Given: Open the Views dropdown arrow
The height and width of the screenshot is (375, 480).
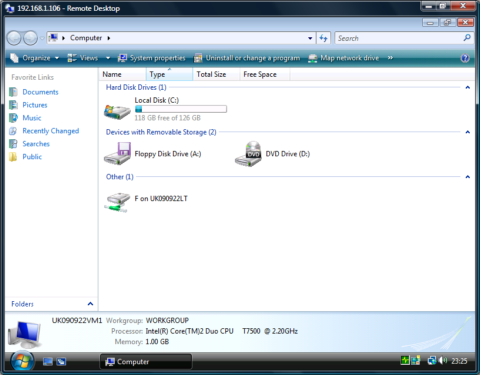Looking at the screenshot, I should [108, 58].
